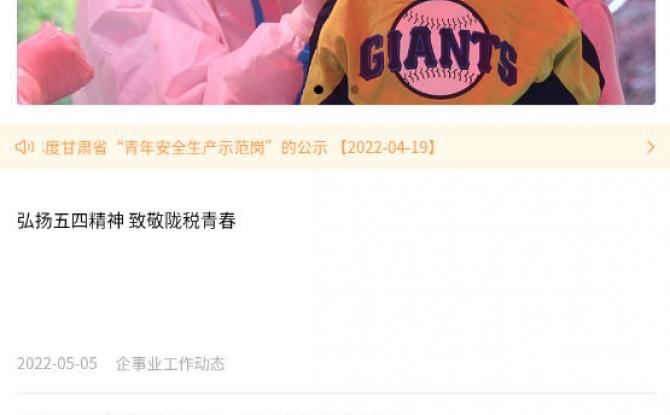Click the red glove on banner's left

click(53, 64)
